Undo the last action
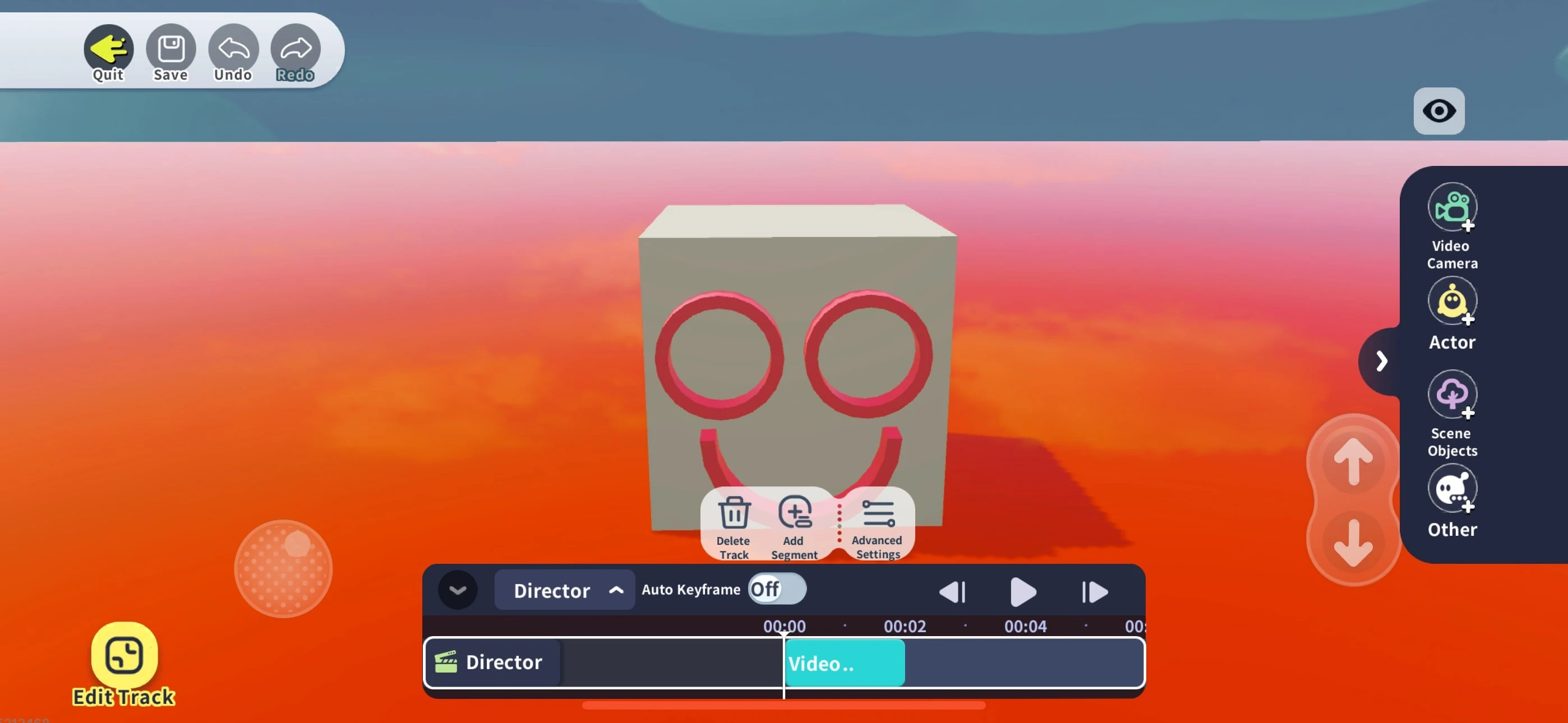1568x723 pixels. pyautogui.click(x=233, y=48)
